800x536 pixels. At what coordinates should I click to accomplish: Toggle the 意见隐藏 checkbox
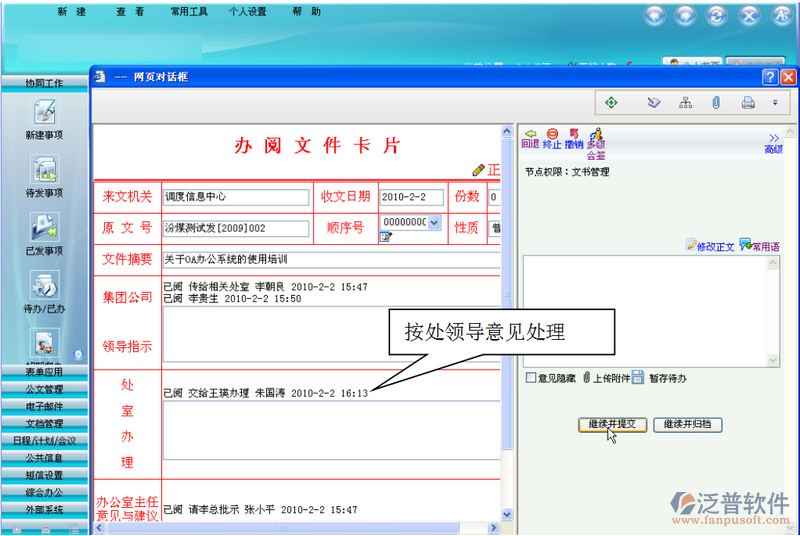coord(531,378)
